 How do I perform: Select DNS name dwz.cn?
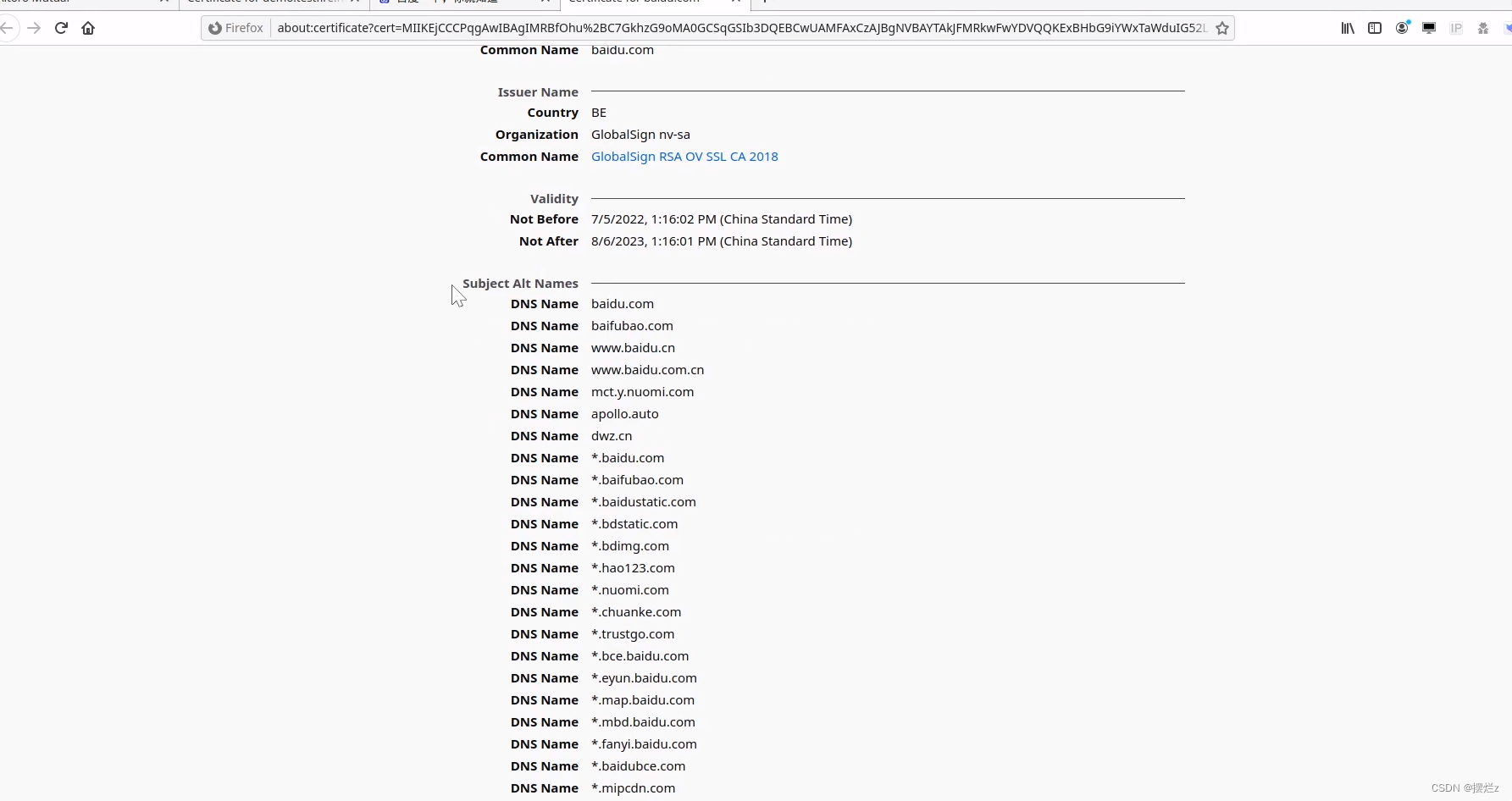[x=612, y=436]
